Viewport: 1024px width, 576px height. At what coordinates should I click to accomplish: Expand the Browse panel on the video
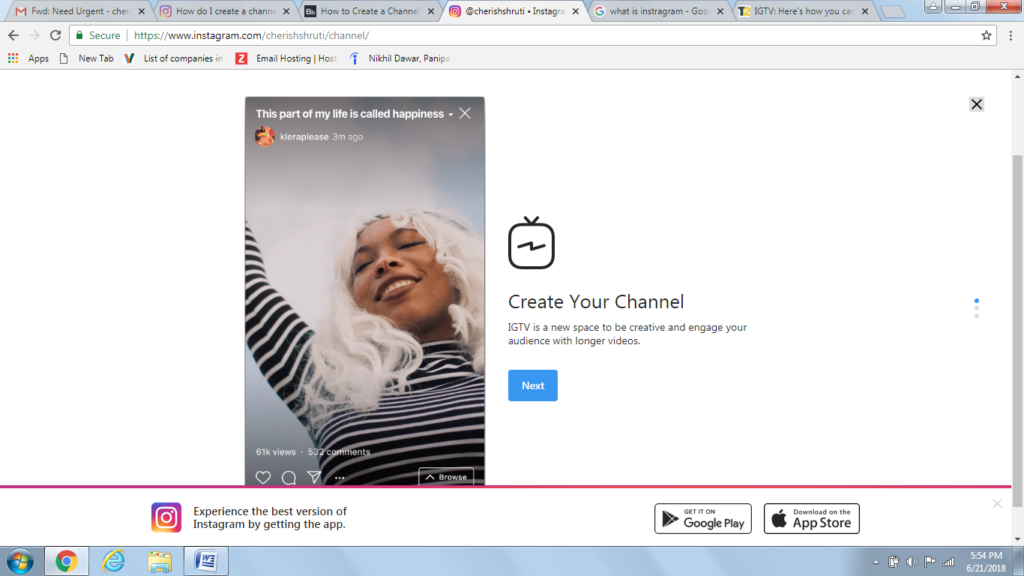[446, 477]
